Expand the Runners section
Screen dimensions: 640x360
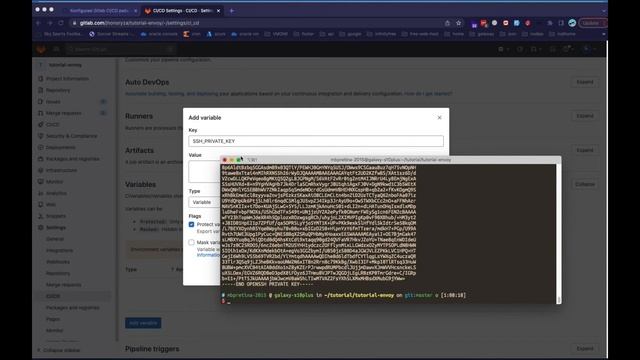[584, 116]
